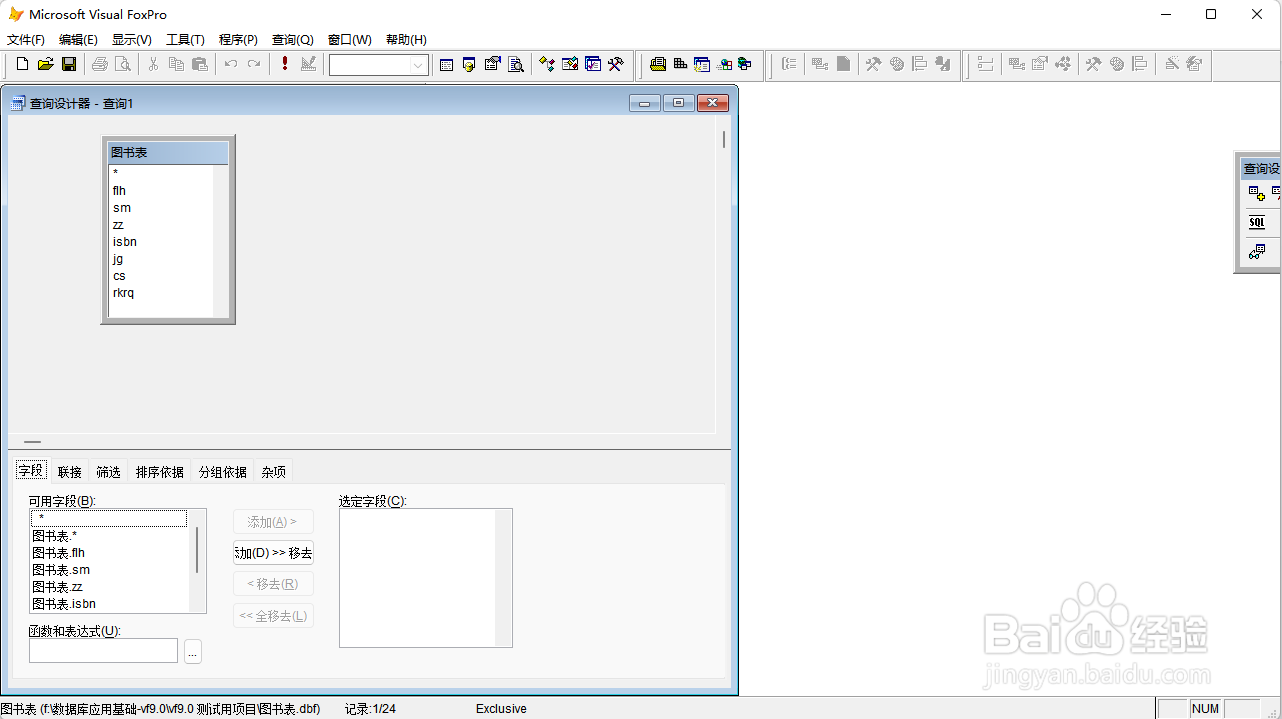Click the << 全移去(L) button
This screenshot has height=719, width=1282.
tap(273, 616)
